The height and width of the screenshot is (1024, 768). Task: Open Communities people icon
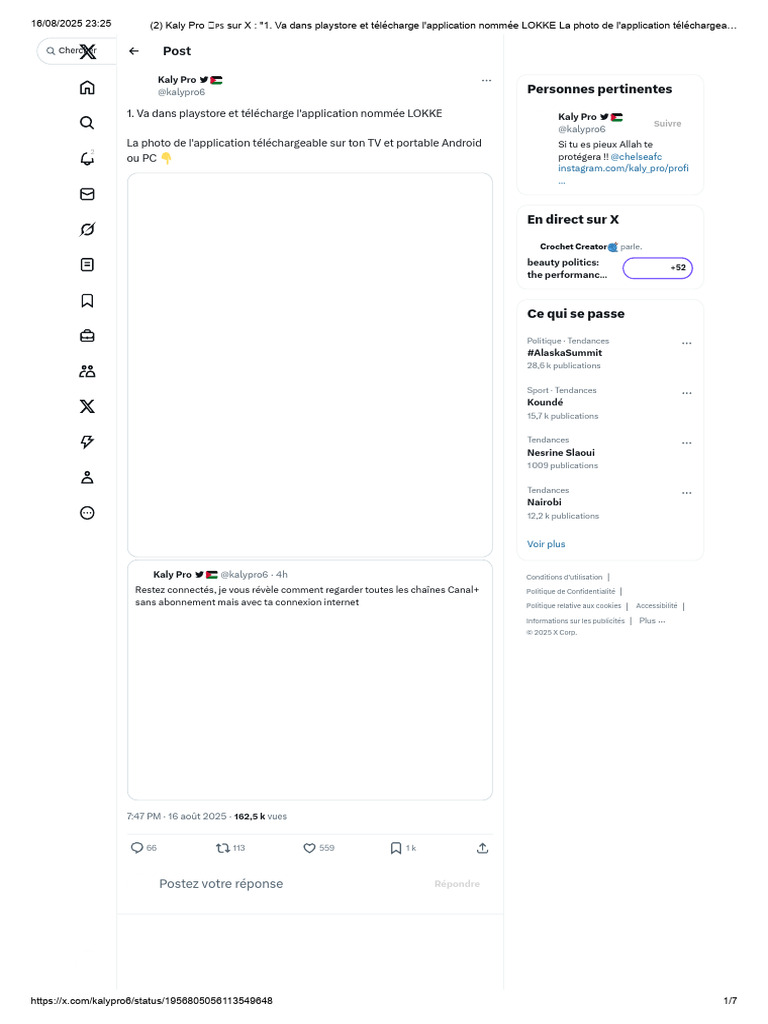click(x=87, y=371)
